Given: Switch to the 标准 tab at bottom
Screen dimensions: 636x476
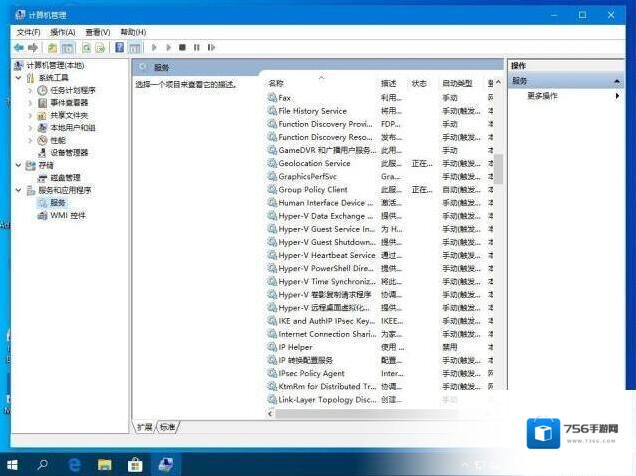Looking at the screenshot, I should [167, 427].
